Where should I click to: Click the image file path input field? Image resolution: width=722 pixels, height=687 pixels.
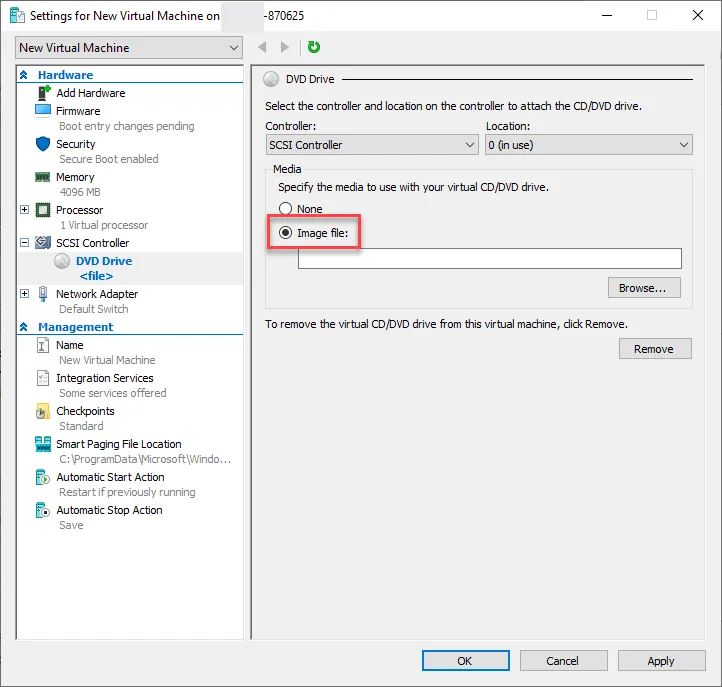click(x=489, y=258)
